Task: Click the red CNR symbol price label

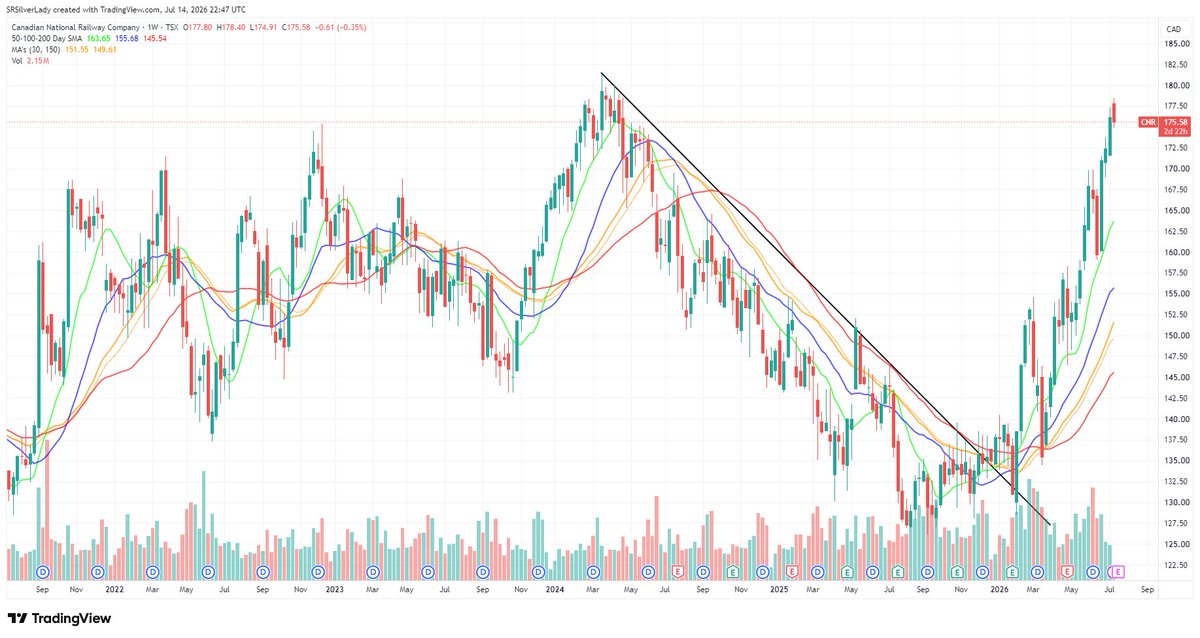Action: [x=1147, y=122]
